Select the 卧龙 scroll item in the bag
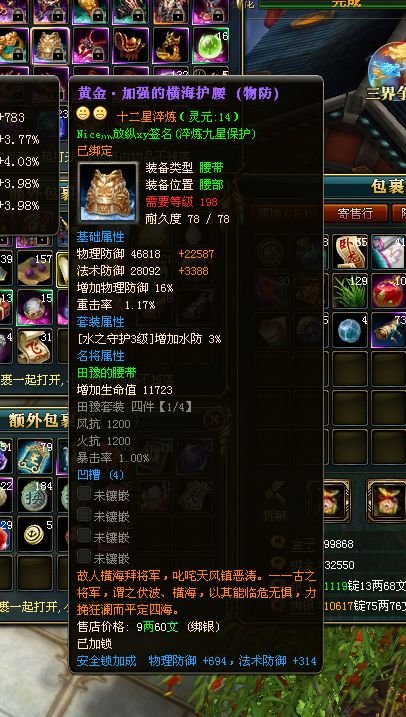The width and height of the screenshot is (406, 717). point(350,251)
